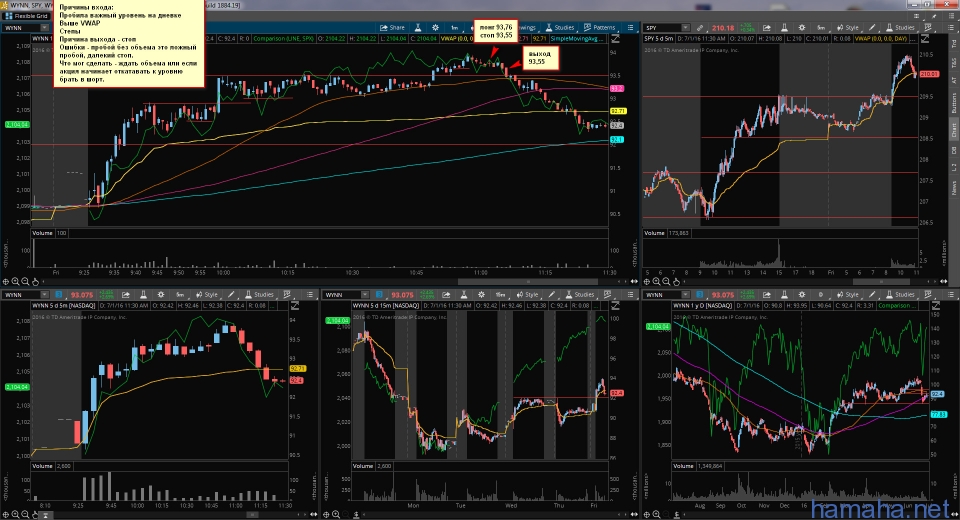
Task: Toggle the pin icon above the SPY chart
Action: click(934, 16)
